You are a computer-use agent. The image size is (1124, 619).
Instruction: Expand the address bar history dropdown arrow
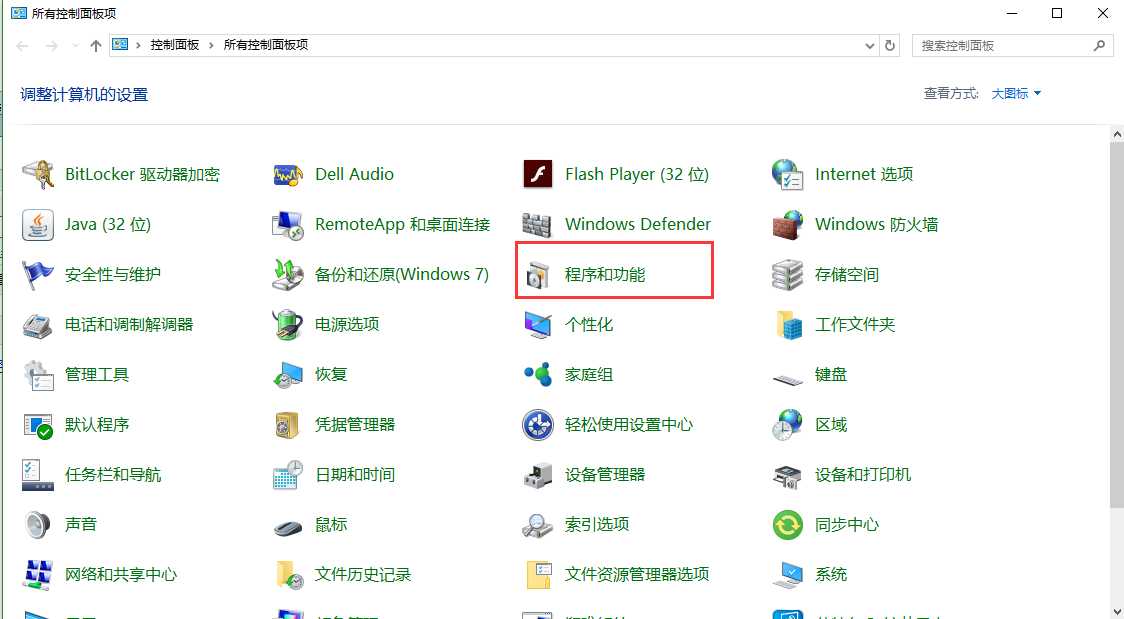pos(870,45)
